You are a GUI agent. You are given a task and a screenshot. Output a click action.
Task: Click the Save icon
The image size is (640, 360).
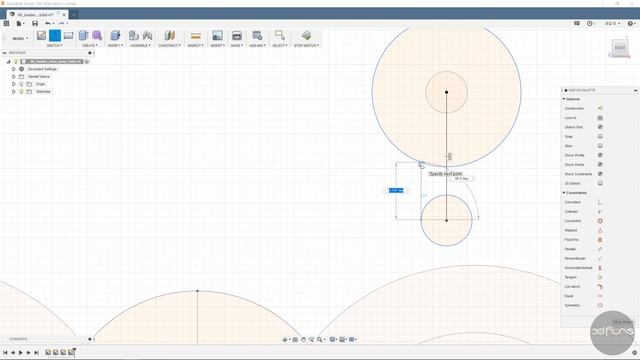[35, 24]
